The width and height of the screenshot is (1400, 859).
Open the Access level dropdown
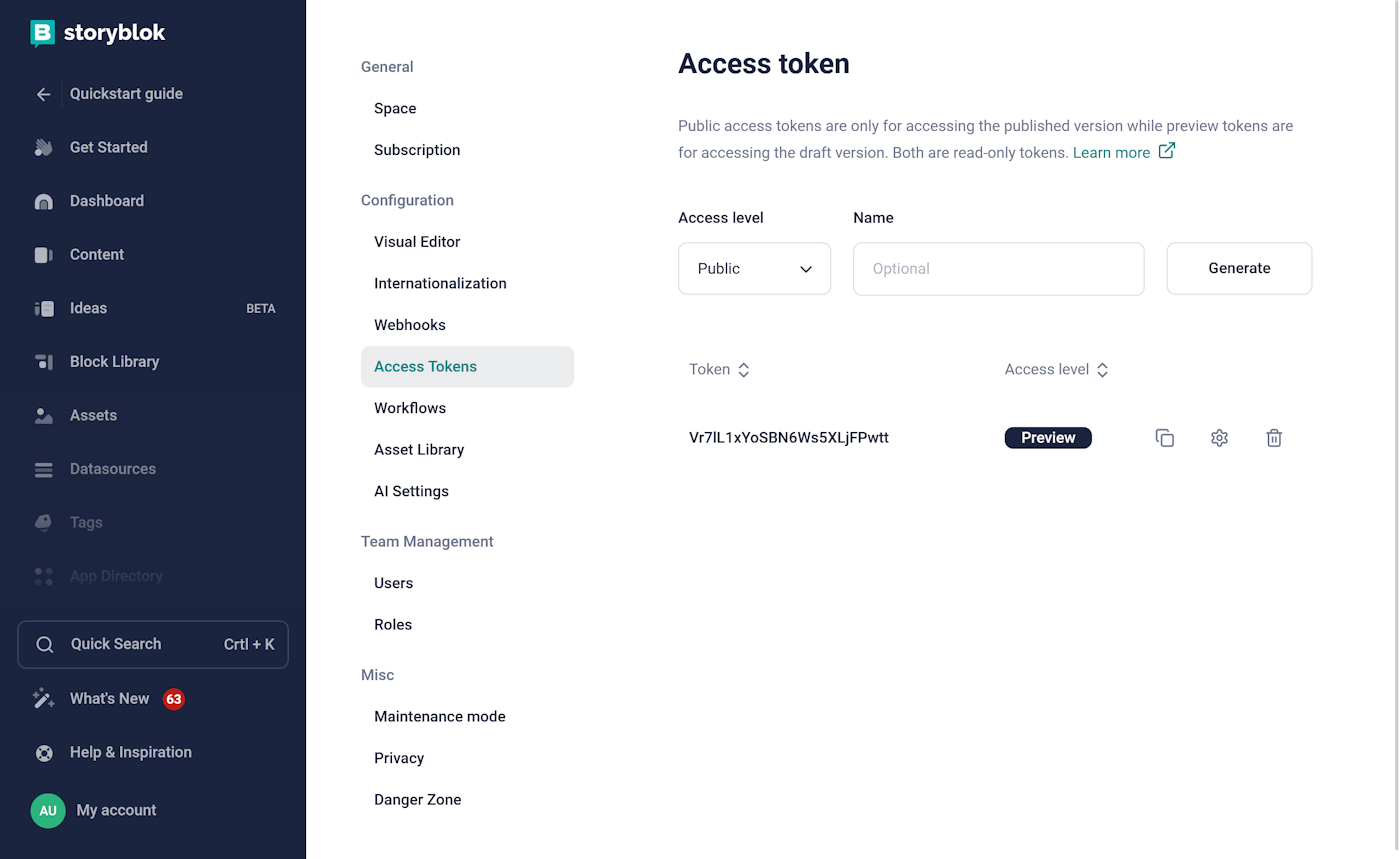tap(754, 268)
